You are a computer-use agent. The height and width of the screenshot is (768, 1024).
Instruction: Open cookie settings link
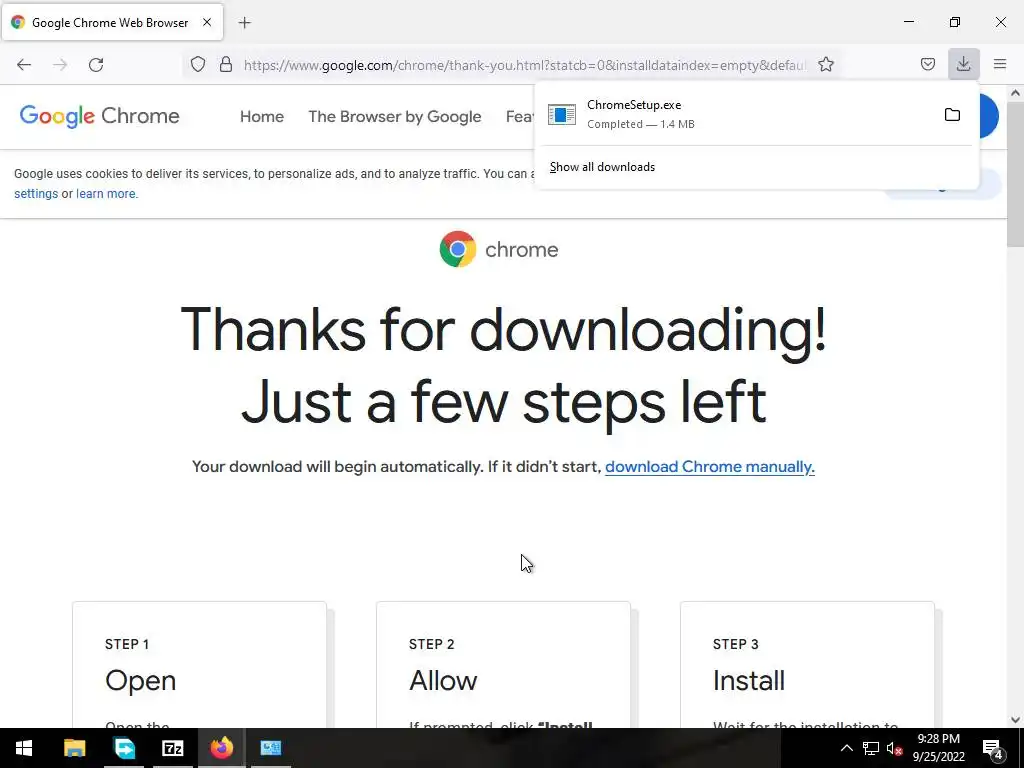(36, 194)
